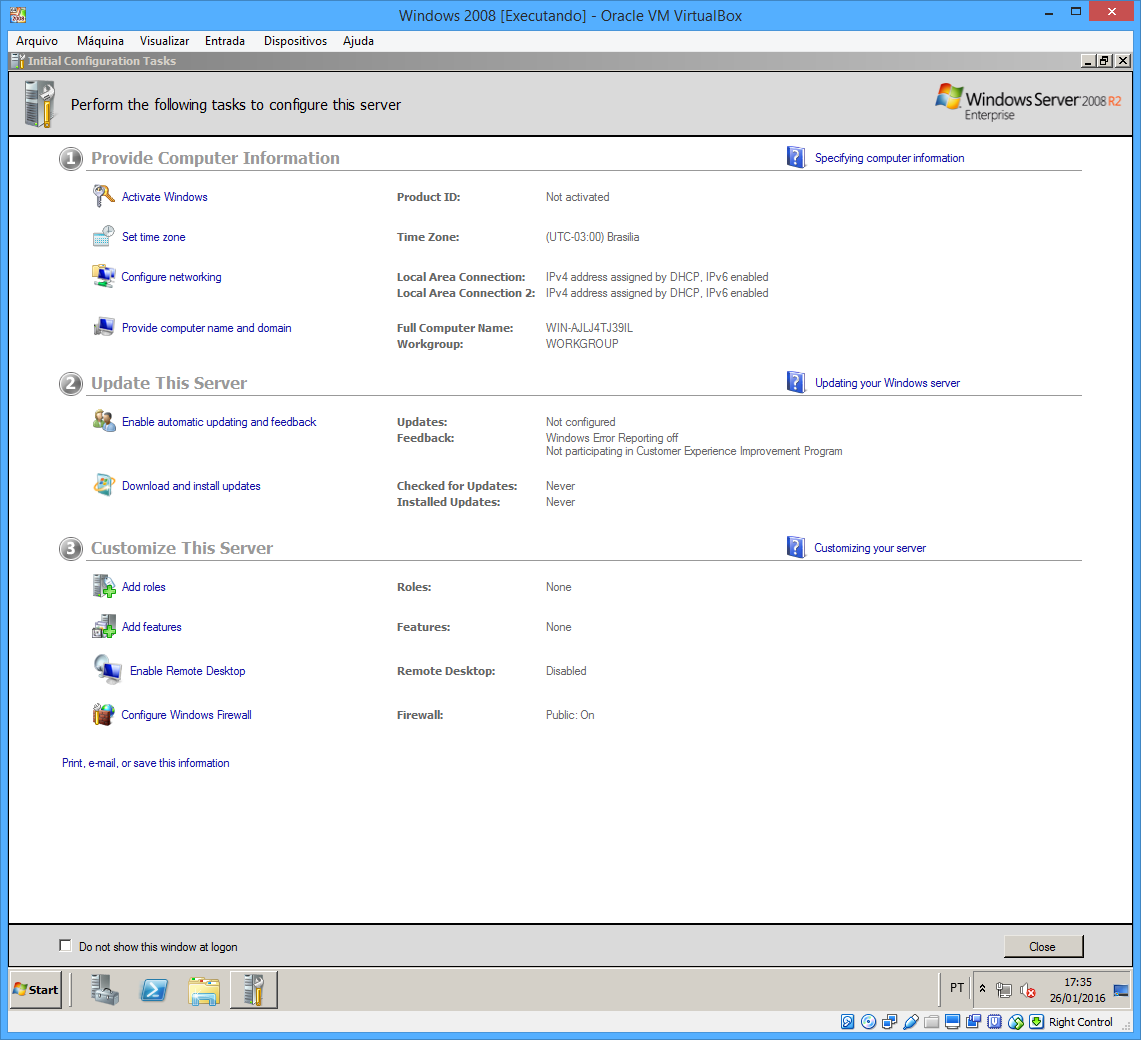Click the Enable Remote Desktop icon

click(108, 670)
